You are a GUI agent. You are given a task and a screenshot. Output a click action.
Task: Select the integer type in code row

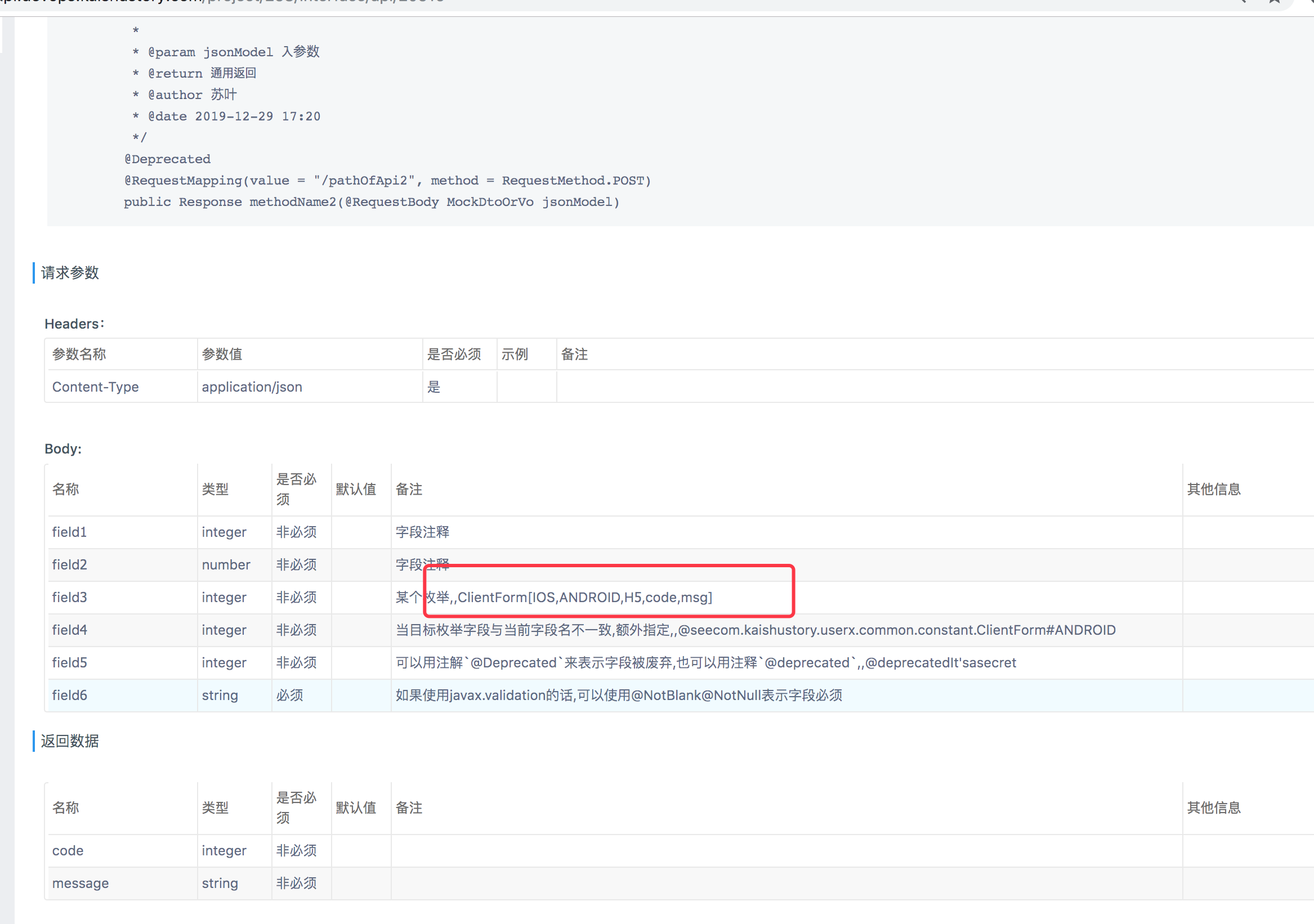point(224,851)
